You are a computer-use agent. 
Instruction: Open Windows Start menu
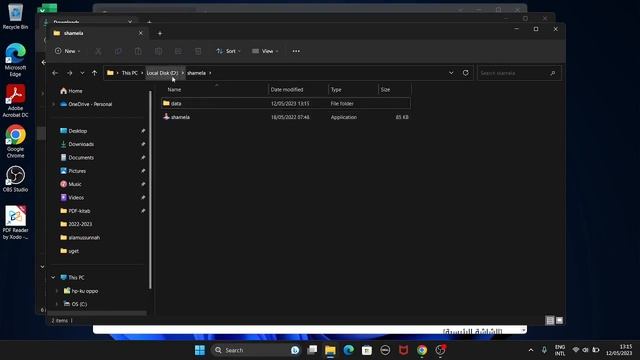[200, 350]
